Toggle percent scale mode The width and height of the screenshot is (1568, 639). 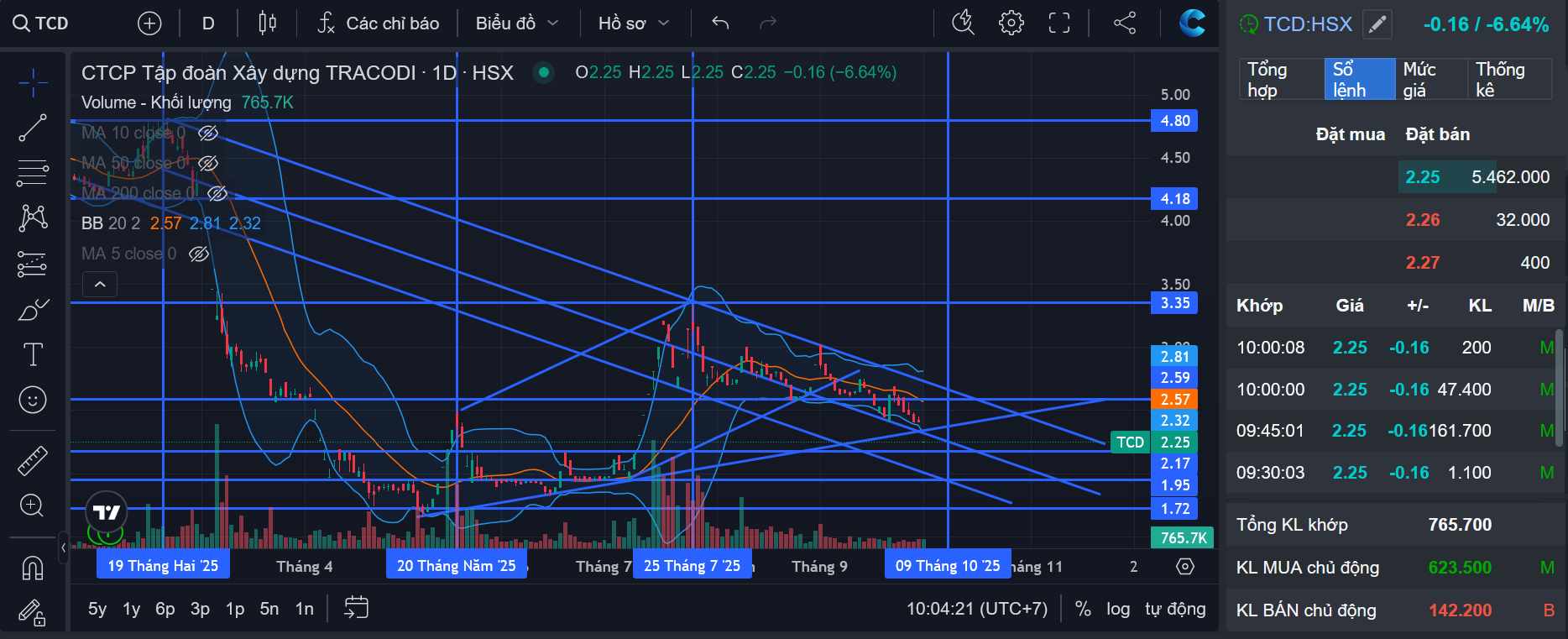[1083, 609]
